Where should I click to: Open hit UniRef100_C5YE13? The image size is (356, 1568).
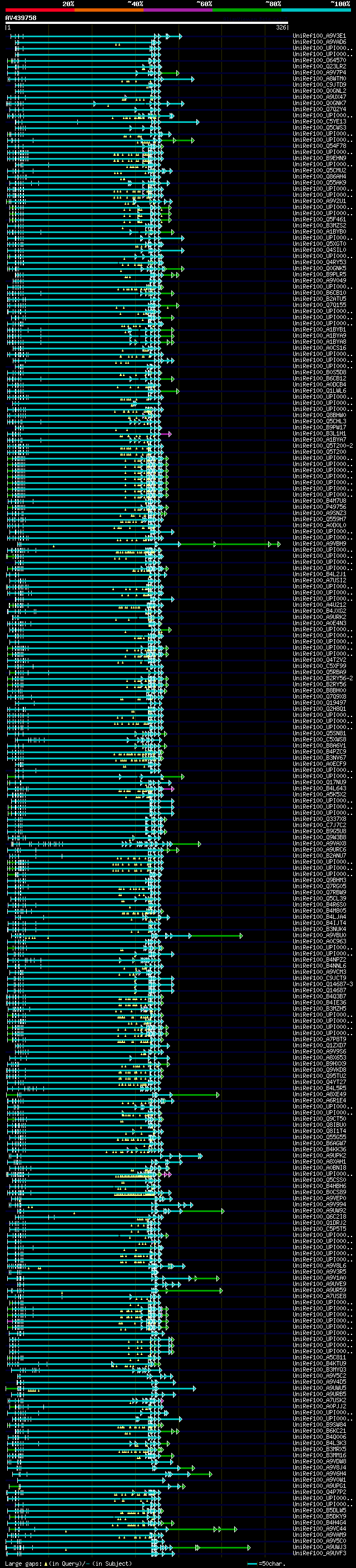(319, 121)
